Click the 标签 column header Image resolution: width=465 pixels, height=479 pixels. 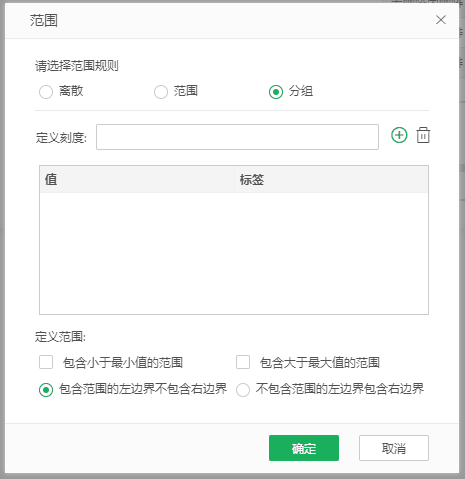point(331,179)
